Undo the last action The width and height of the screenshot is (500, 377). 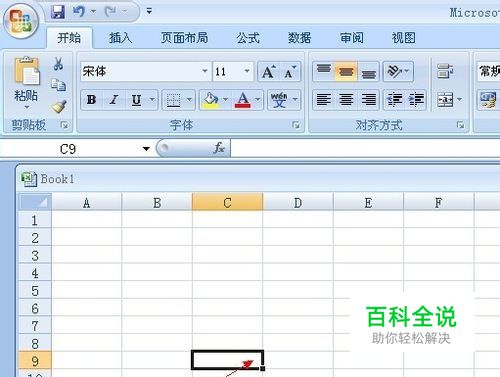point(79,12)
